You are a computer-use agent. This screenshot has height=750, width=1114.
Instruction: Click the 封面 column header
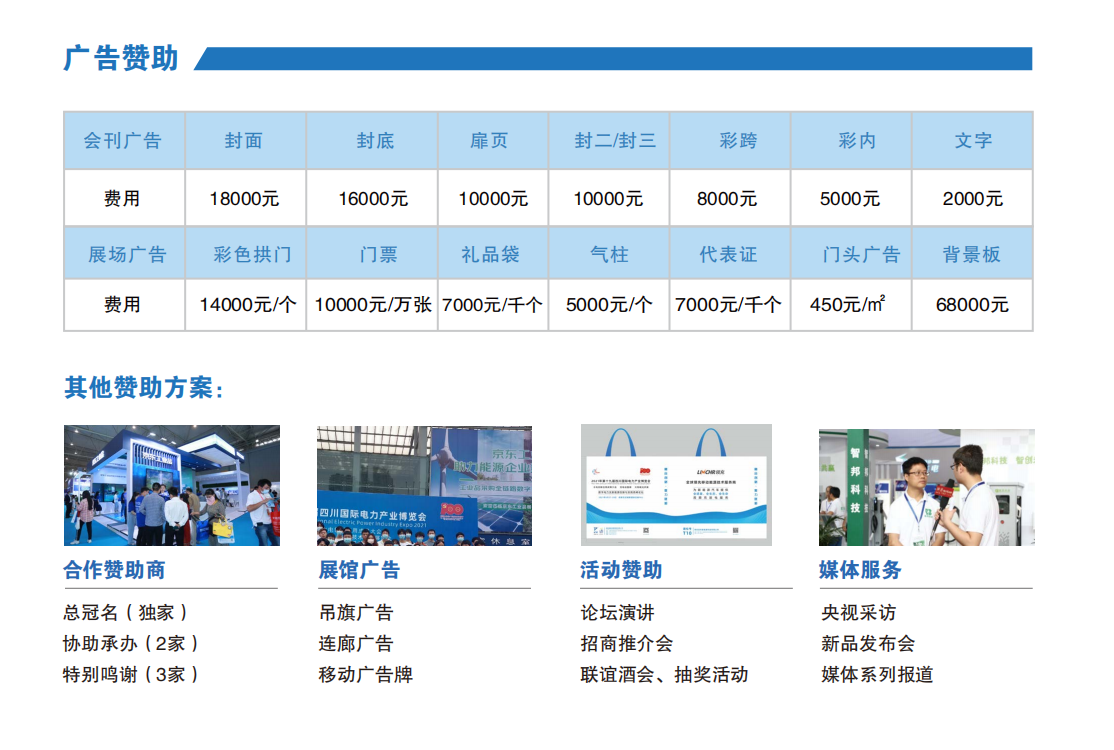(x=244, y=141)
